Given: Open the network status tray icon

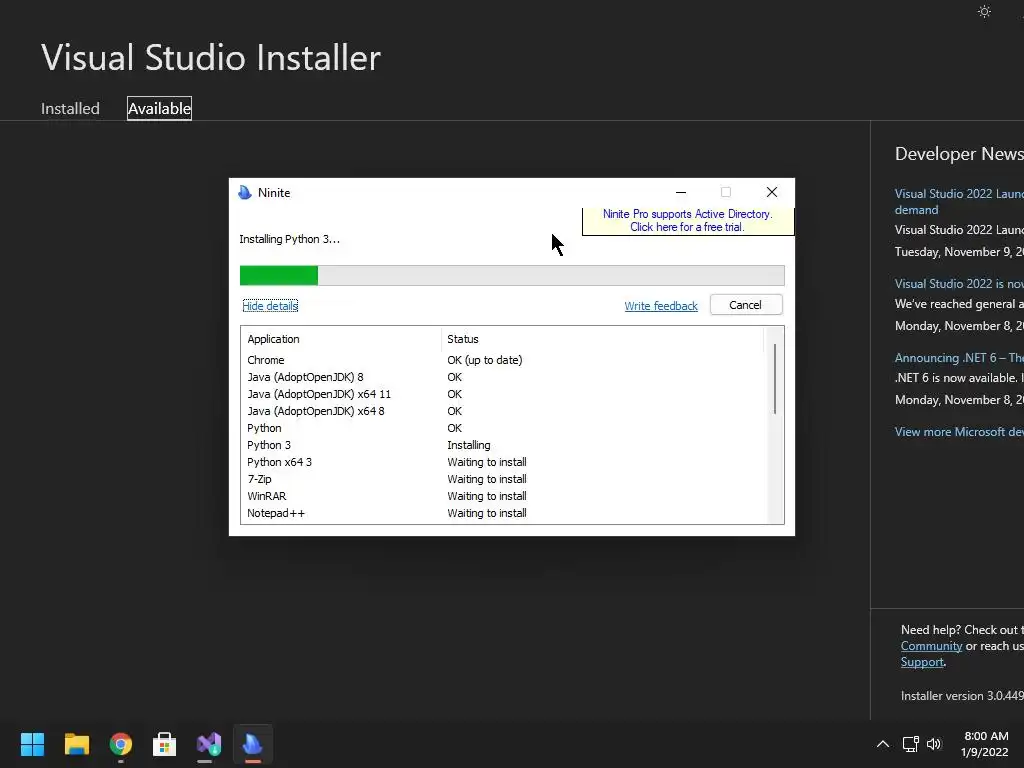Looking at the screenshot, I should 910,744.
